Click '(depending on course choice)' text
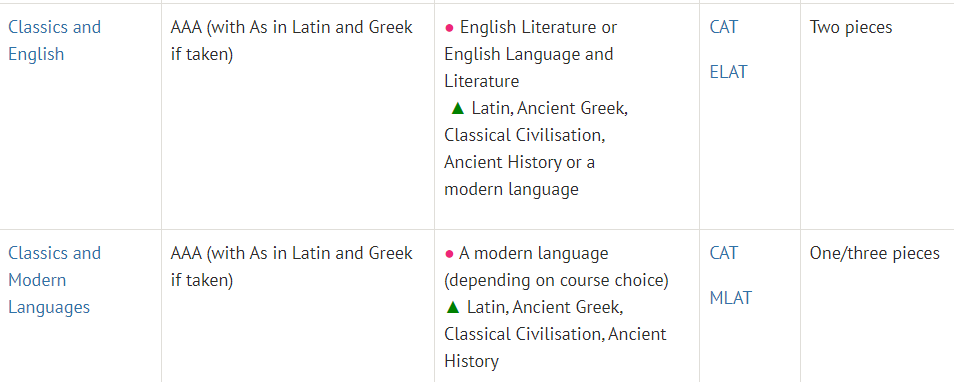This screenshot has height=382, width=954. 556,280
